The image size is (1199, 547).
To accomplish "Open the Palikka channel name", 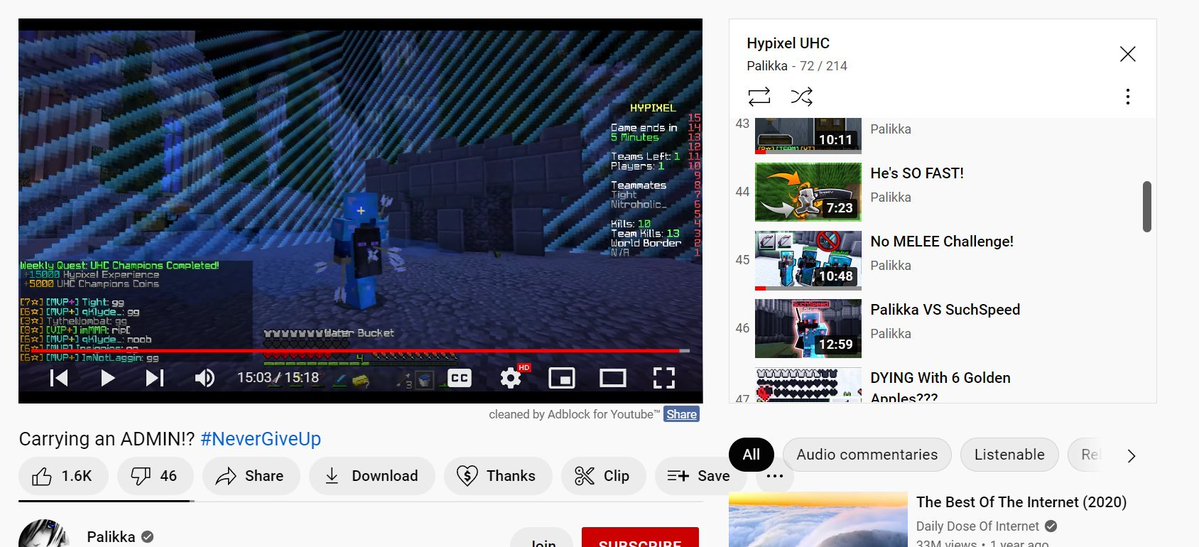I will [x=112, y=536].
